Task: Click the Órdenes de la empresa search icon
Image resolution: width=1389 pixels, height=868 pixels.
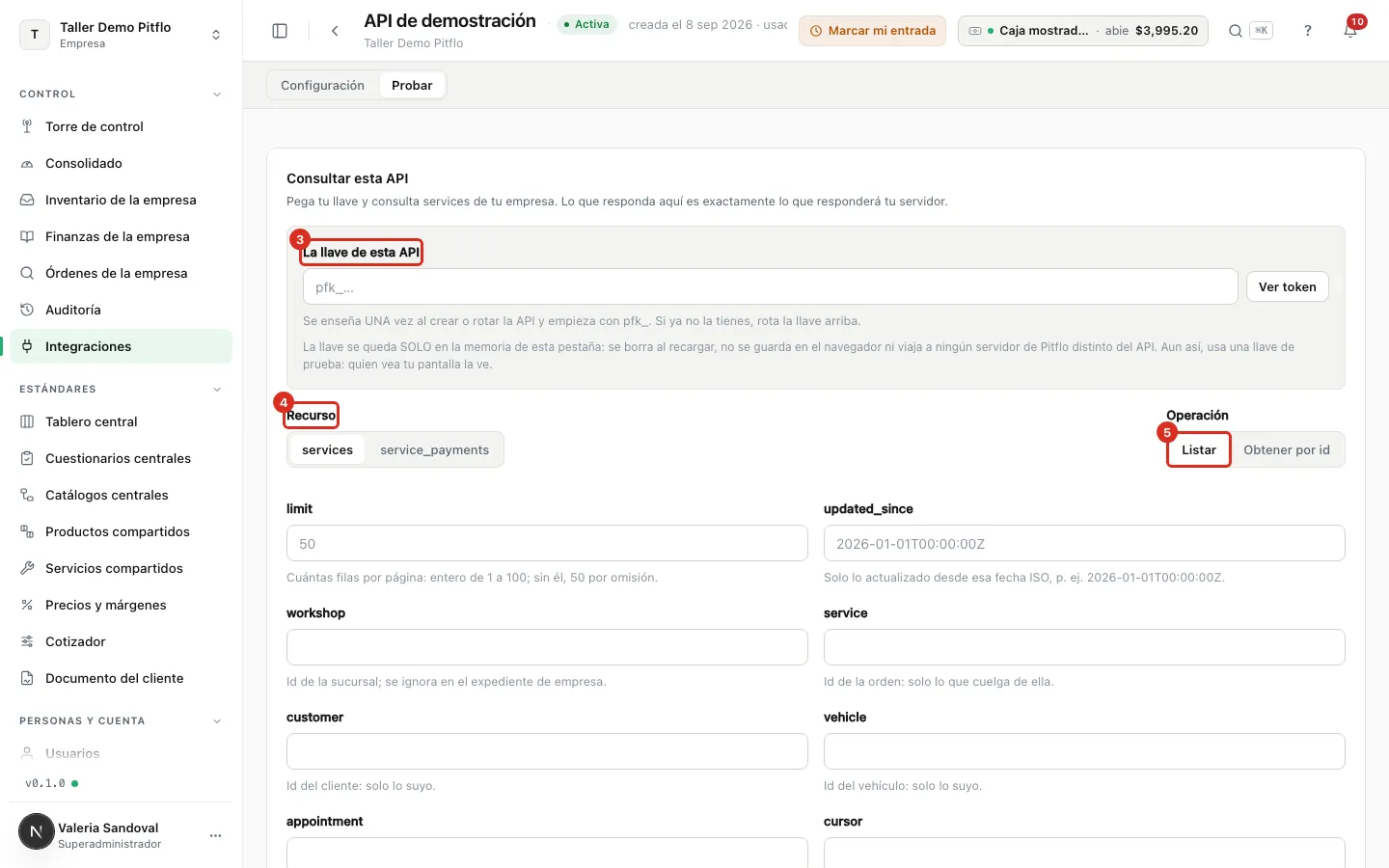Action: click(x=27, y=273)
